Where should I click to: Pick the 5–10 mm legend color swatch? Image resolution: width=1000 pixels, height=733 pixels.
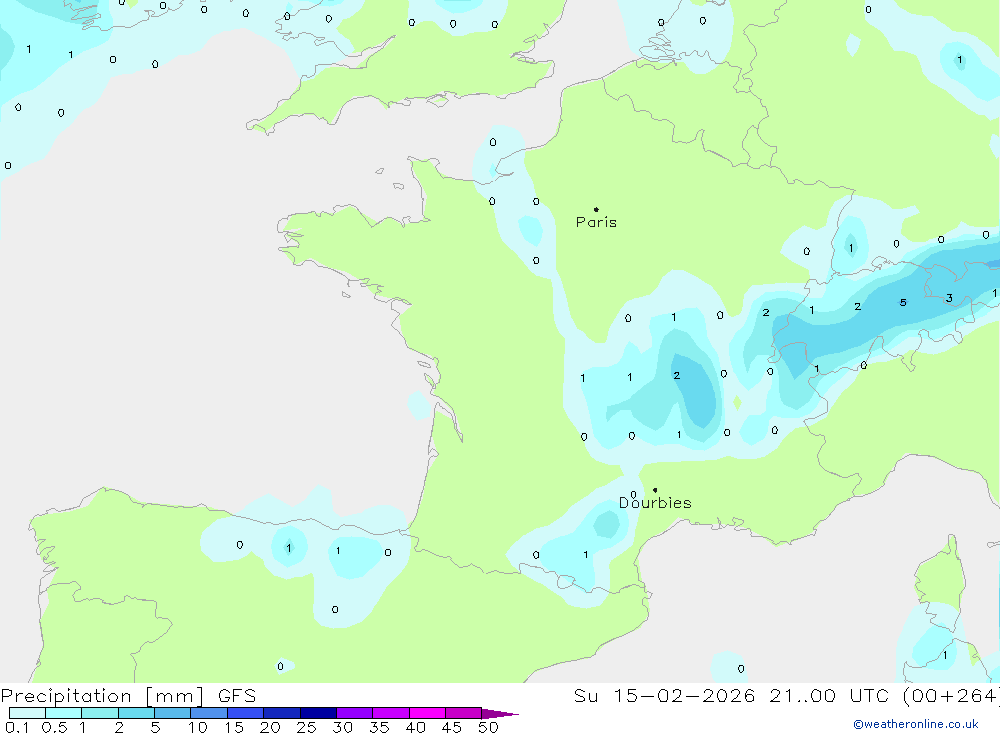point(172,713)
